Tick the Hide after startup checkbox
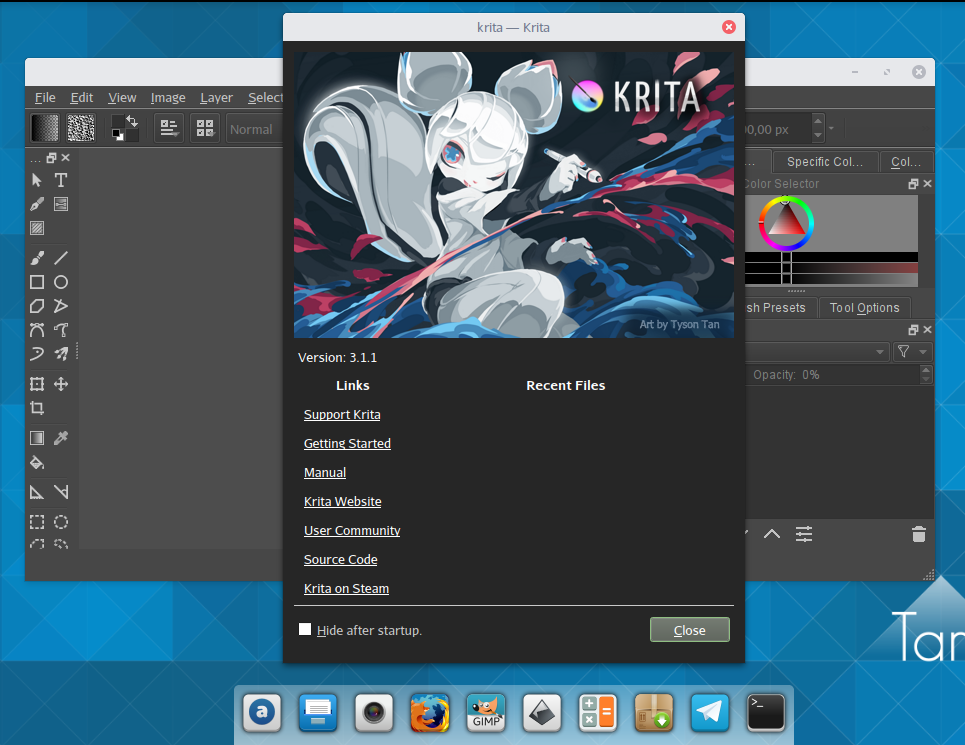This screenshot has height=745, width=965. pos(305,629)
